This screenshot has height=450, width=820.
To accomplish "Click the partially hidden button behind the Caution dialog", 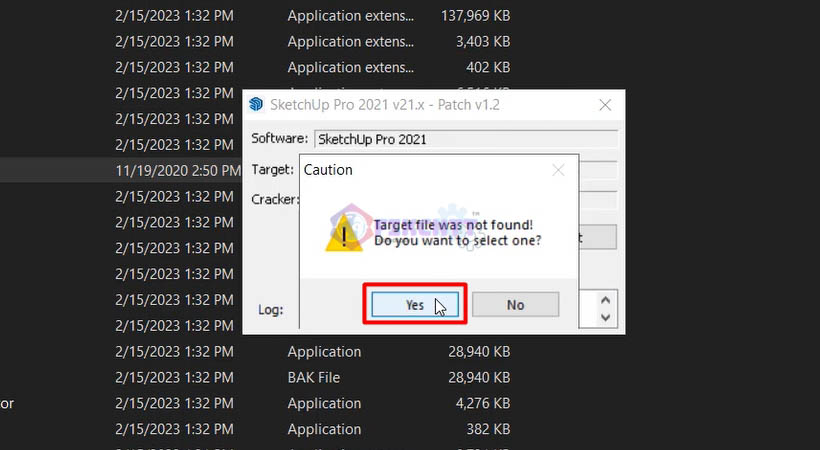I will (x=598, y=238).
